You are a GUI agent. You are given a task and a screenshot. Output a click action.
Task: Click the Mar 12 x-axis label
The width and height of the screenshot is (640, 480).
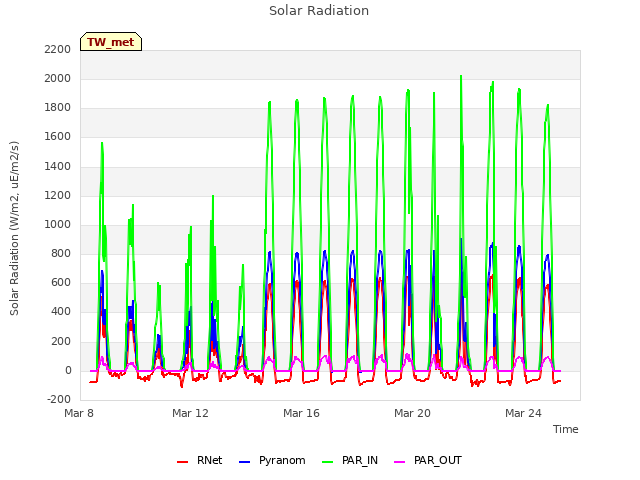click(x=190, y=413)
